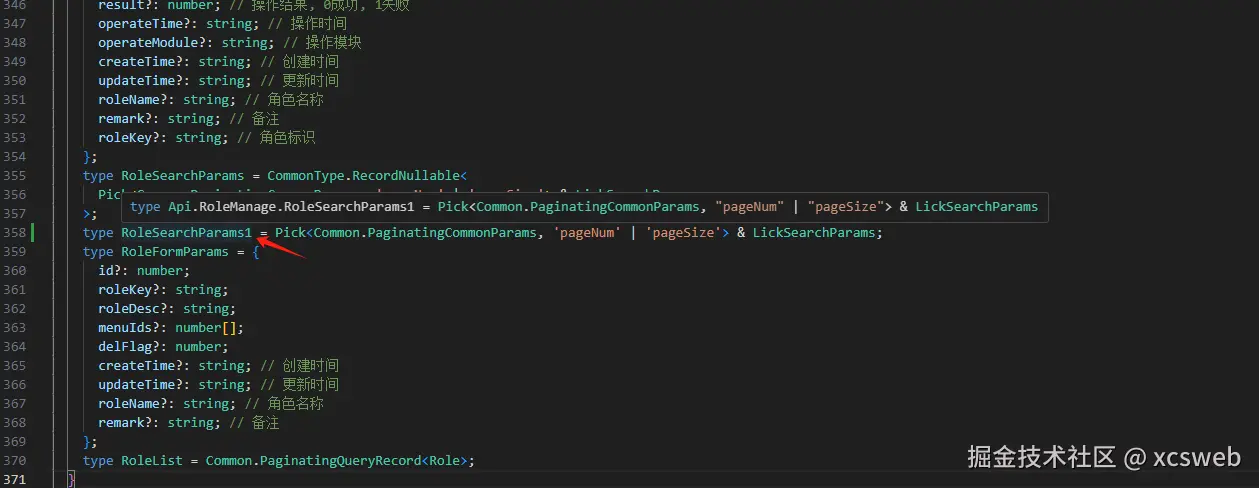1259x488 pixels.
Task: Click roleKey? on line 361
Action: tap(132, 289)
